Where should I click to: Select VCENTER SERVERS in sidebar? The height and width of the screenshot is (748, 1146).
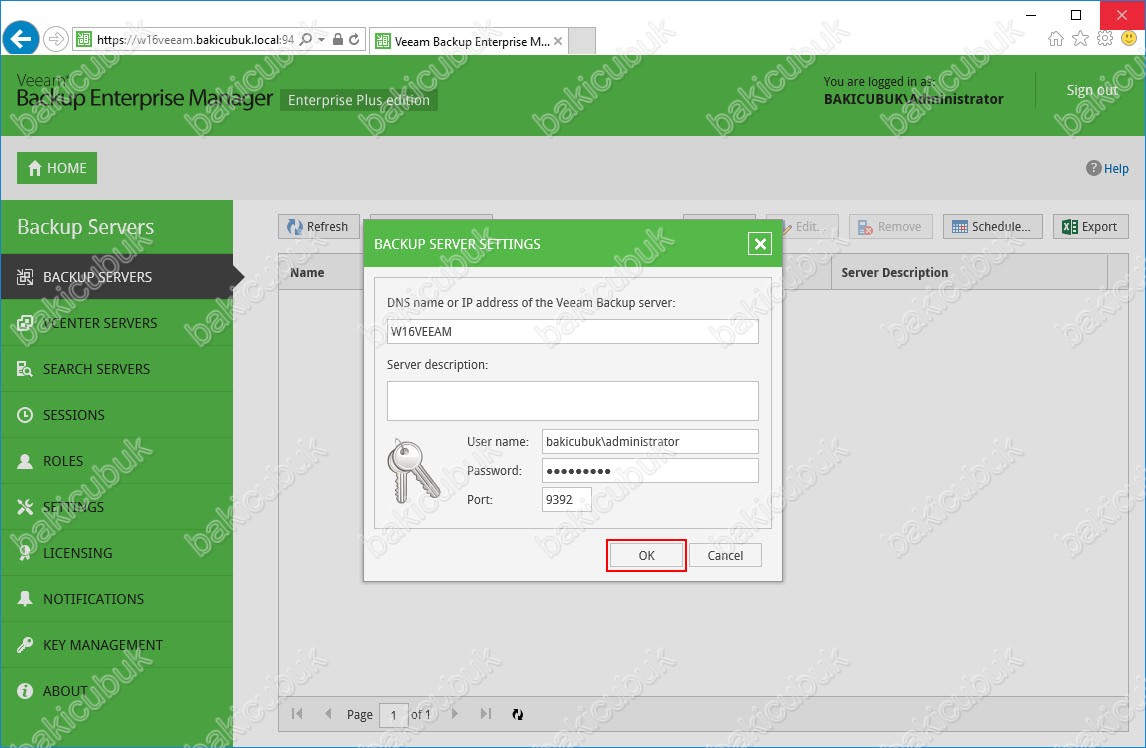[x=117, y=322]
